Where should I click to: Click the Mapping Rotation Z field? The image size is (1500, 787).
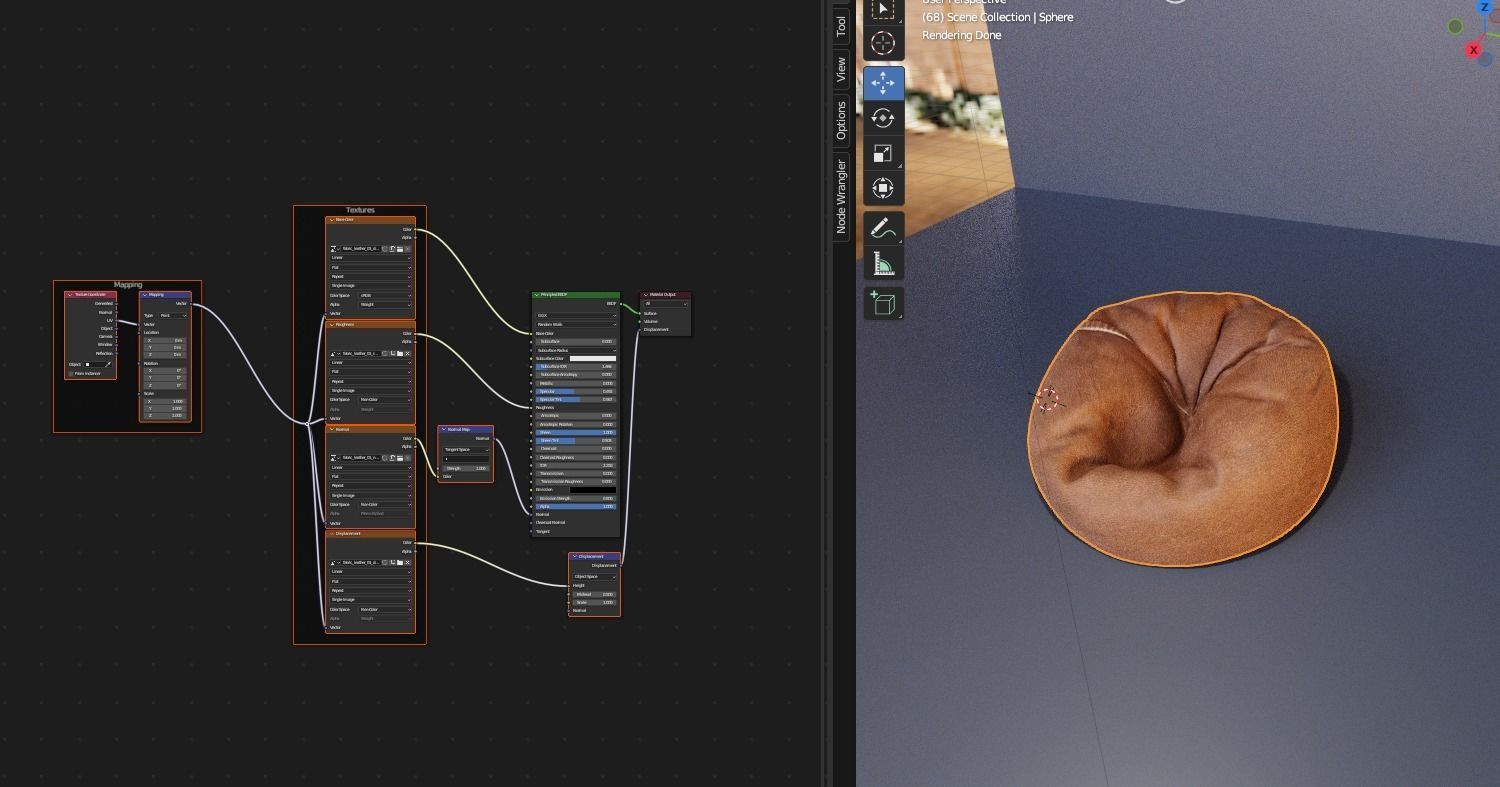click(x=165, y=385)
